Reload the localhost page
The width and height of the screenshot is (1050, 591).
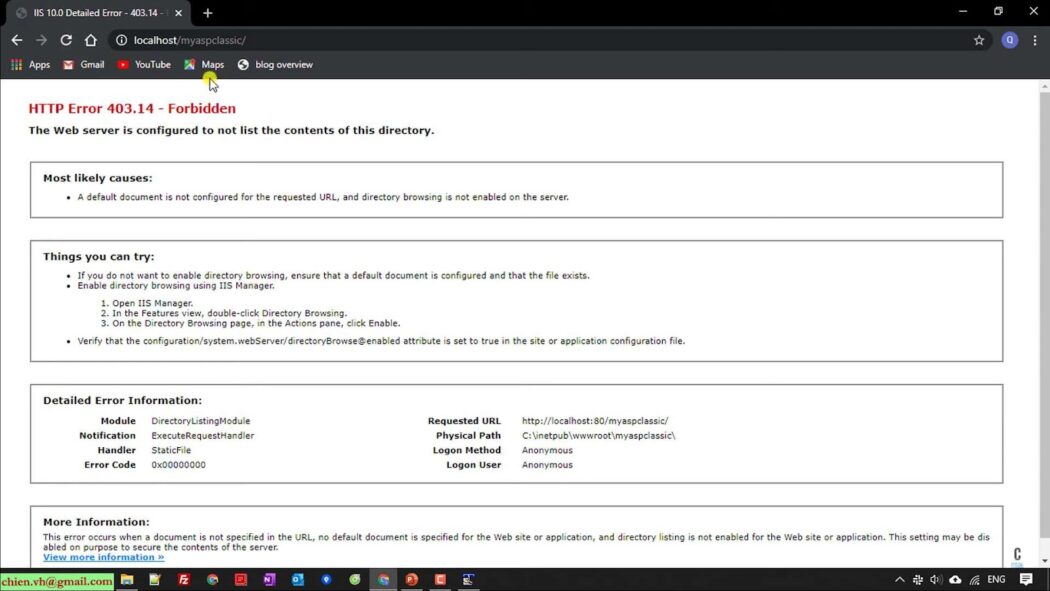(66, 40)
